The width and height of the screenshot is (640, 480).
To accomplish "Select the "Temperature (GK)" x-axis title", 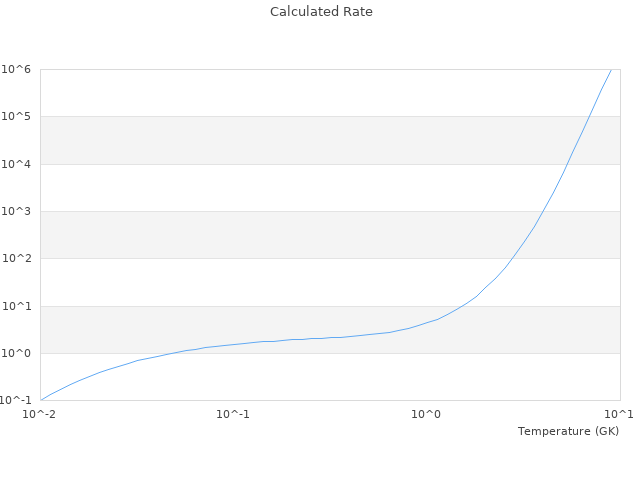I will pos(568,431).
